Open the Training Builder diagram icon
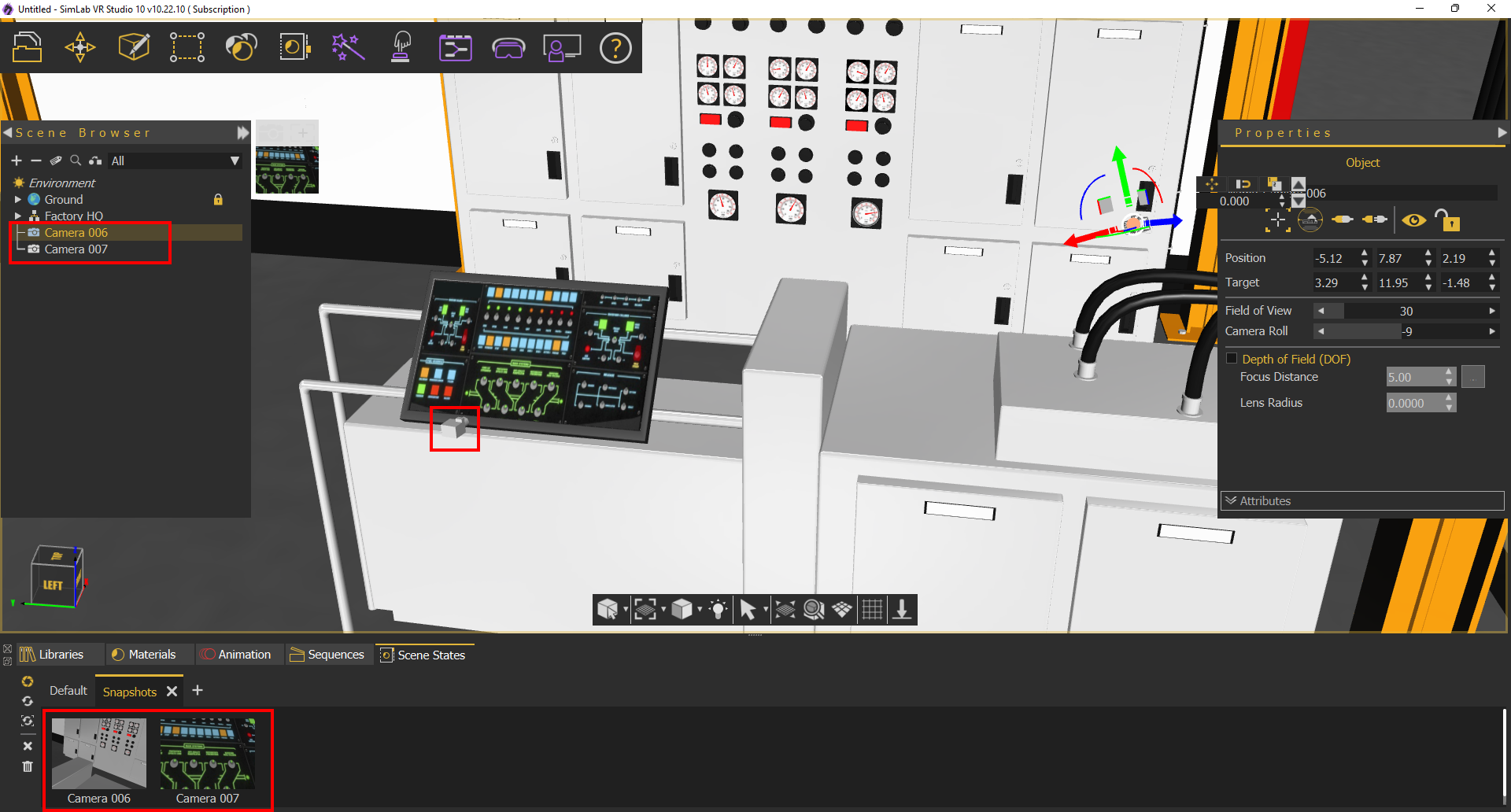Viewport: 1511px width, 812px height. pos(455,47)
